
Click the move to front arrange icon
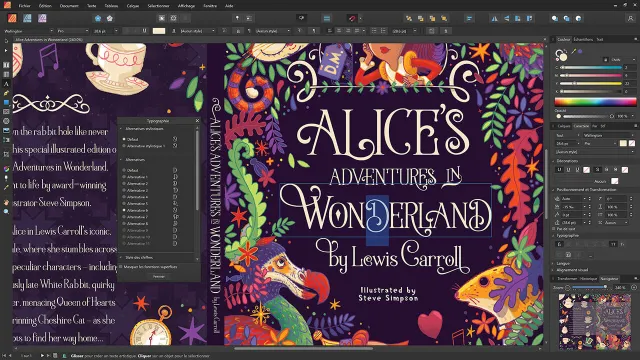[x=444, y=18]
